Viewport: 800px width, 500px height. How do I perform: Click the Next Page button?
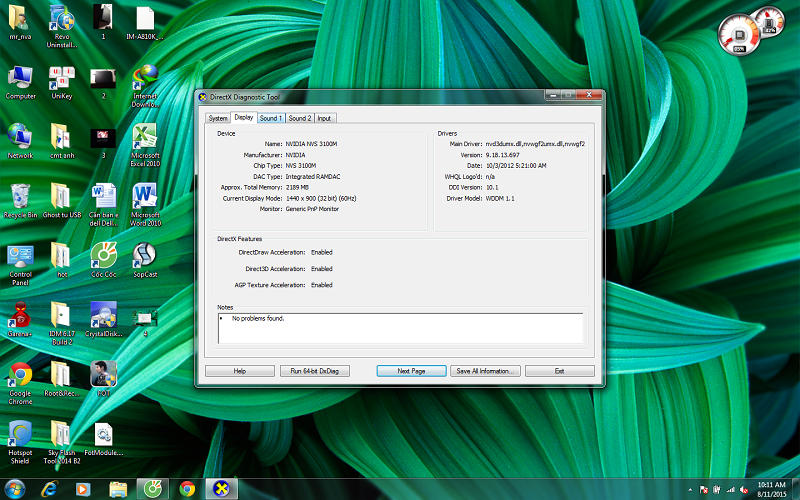tap(411, 371)
